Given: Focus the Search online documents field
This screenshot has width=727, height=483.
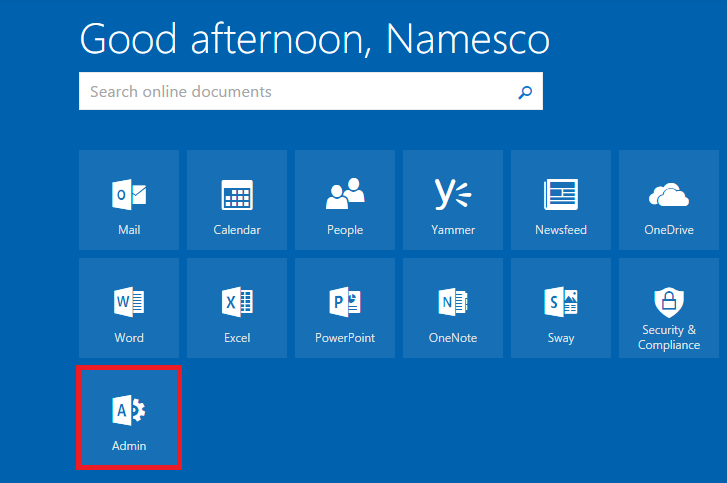Looking at the screenshot, I should coord(311,91).
